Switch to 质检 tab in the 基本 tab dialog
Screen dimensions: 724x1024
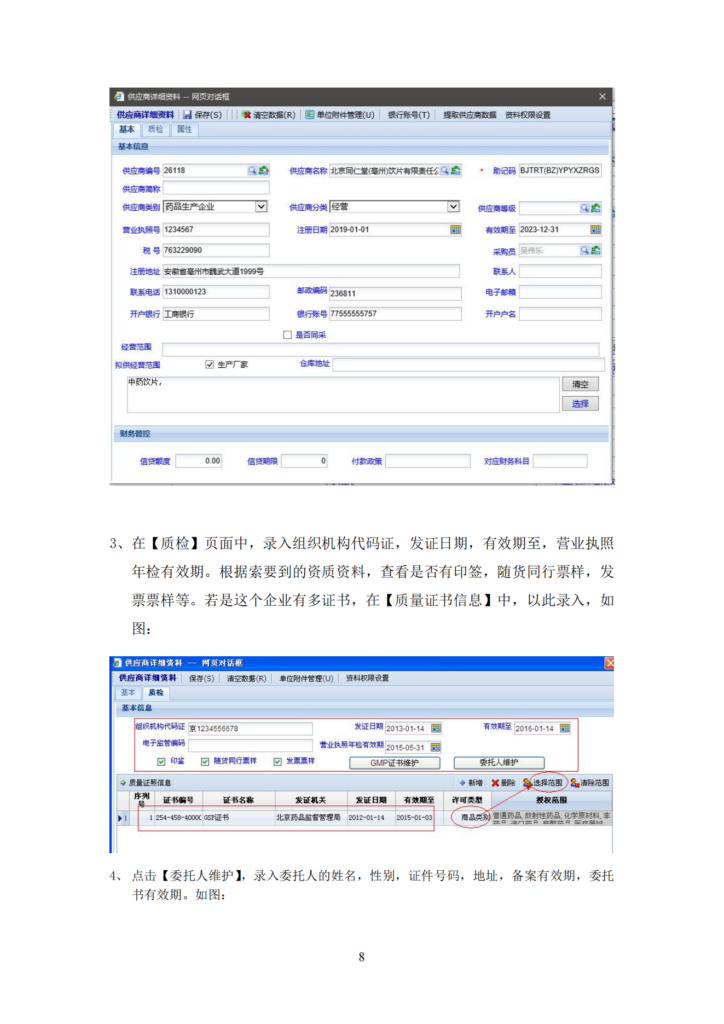[155, 129]
